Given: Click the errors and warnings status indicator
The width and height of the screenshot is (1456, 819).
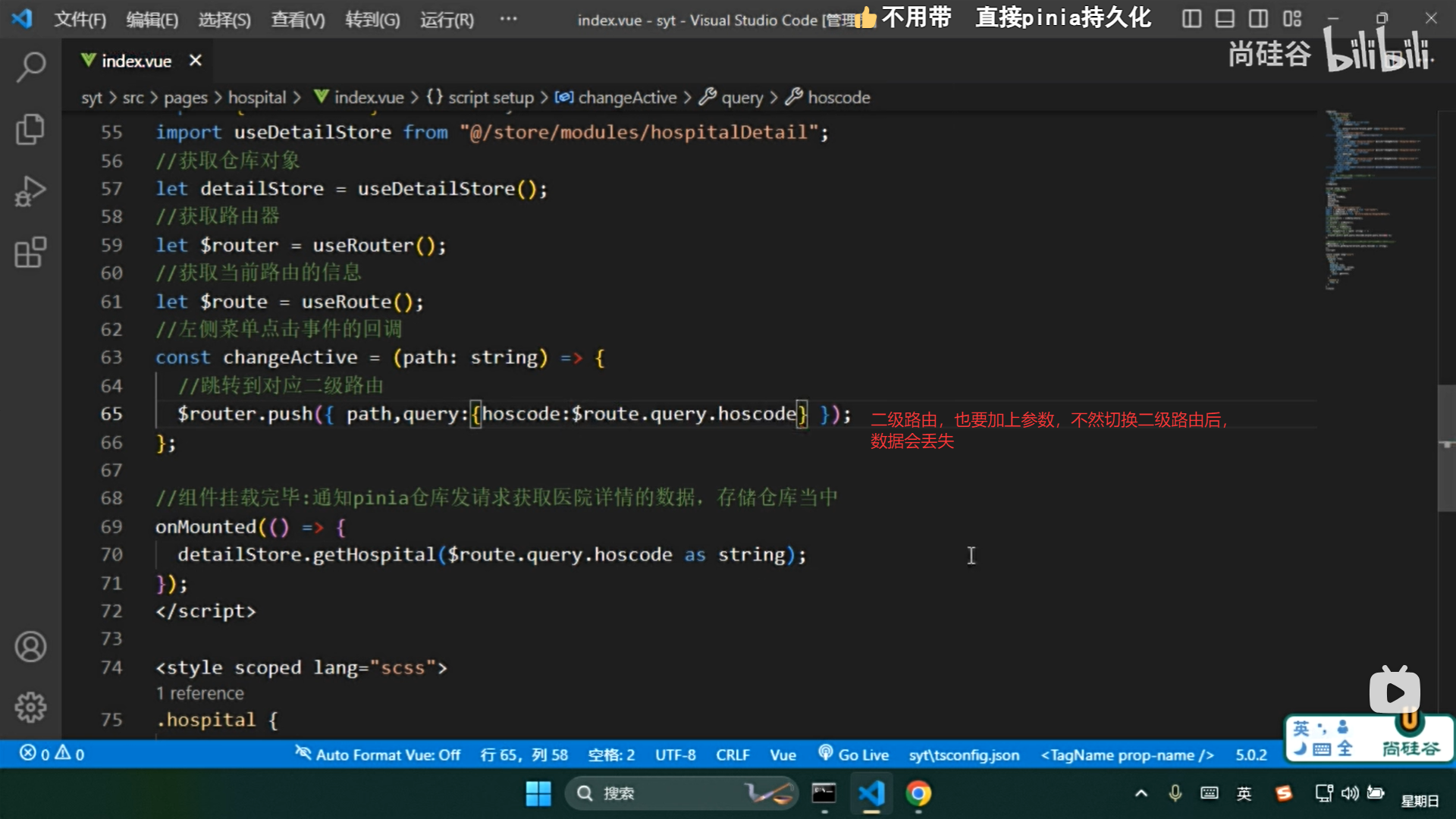Looking at the screenshot, I should tap(52, 754).
